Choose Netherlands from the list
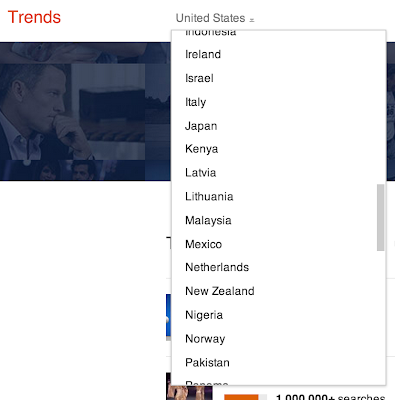The image size is (395, 400). 279,267
